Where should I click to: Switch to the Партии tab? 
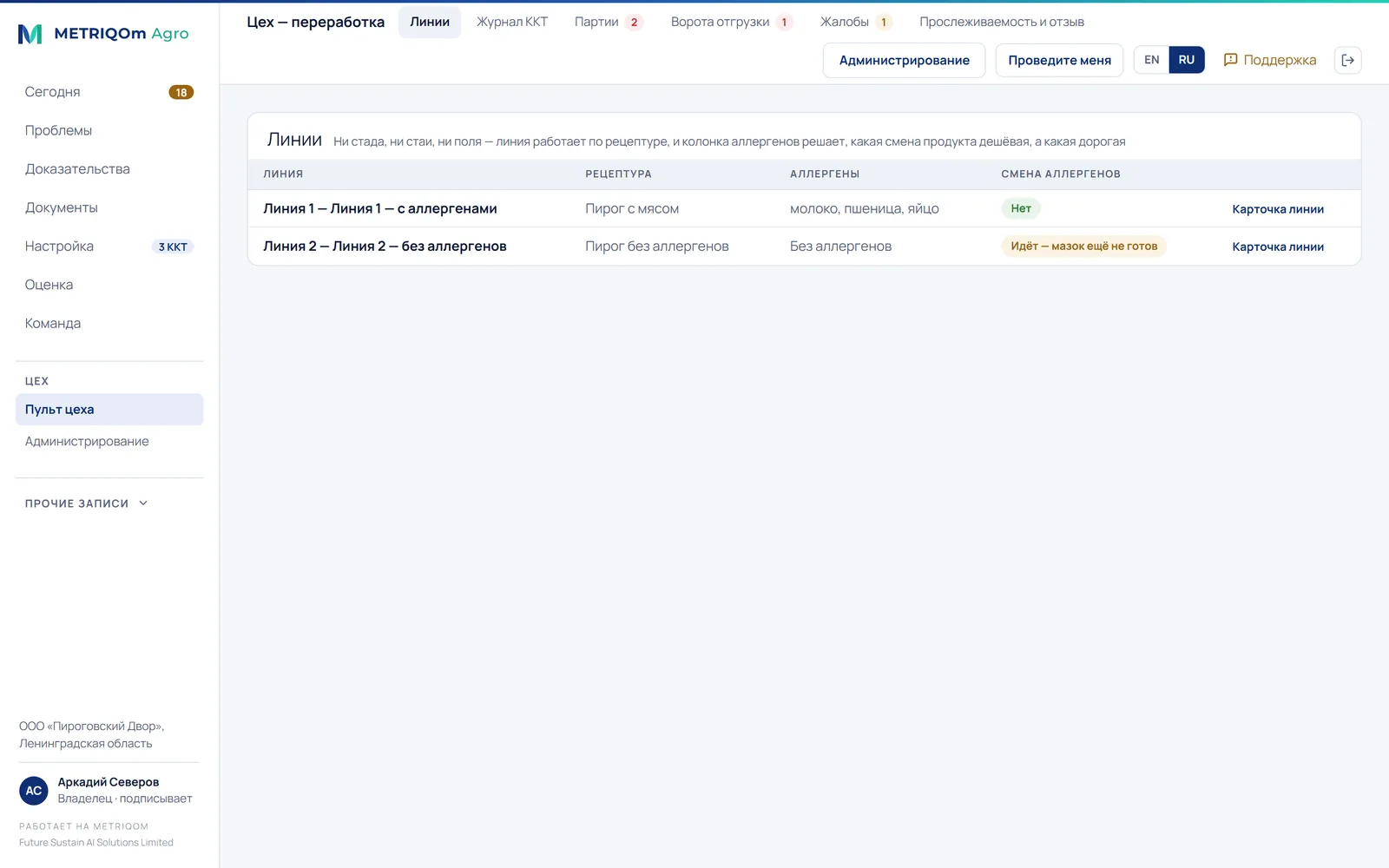point(608,22)
